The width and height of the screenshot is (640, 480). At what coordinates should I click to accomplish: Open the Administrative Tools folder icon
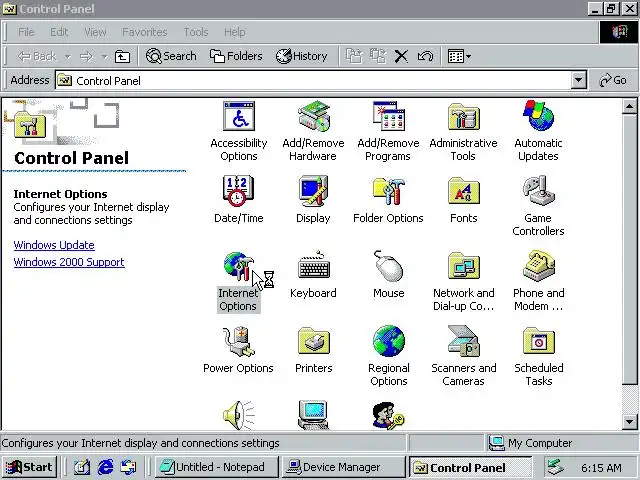pyautogui.click(x=463, y=117)
